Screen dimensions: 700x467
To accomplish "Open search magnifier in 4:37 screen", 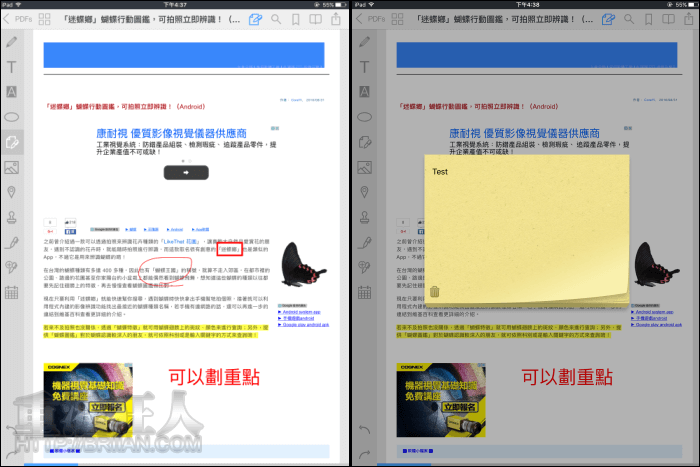I will coord(276,18).
